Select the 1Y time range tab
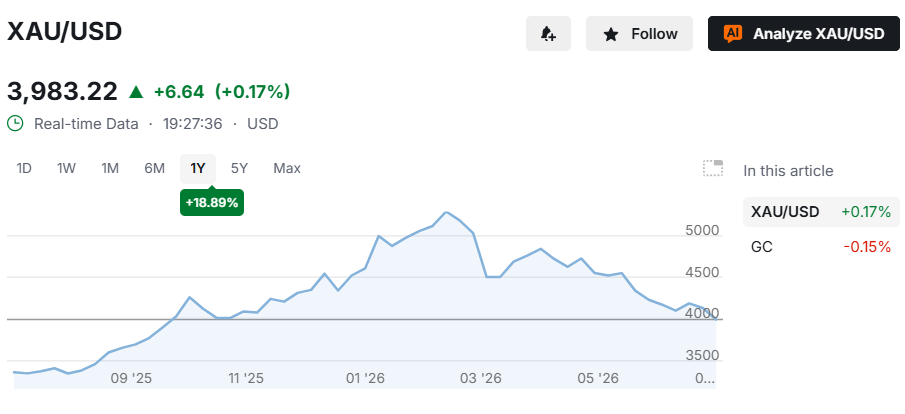This screenshot has height=414, width=905. coord(198,169)
